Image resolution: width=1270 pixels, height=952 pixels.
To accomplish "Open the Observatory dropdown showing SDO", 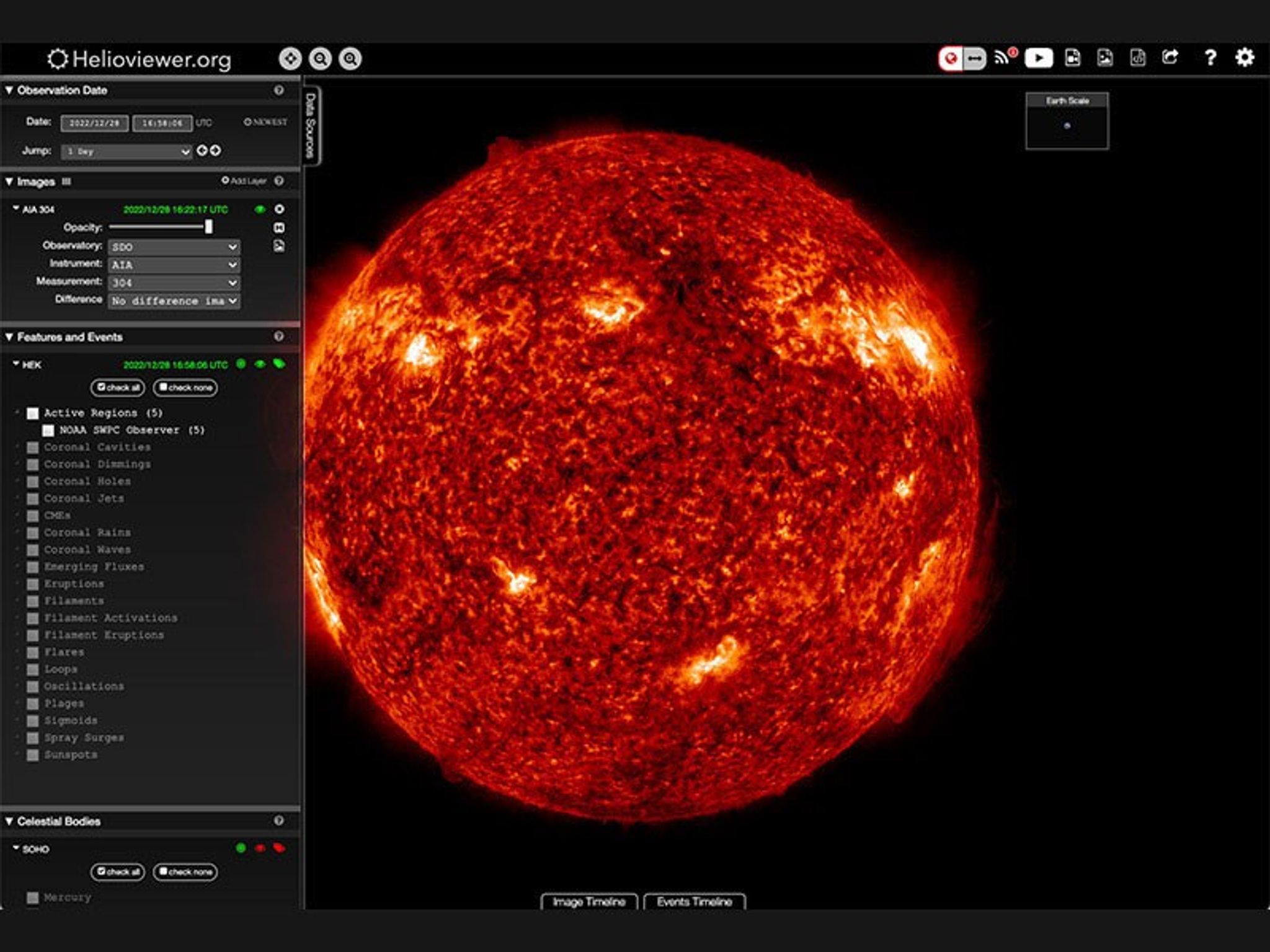I will coord(174,247).
